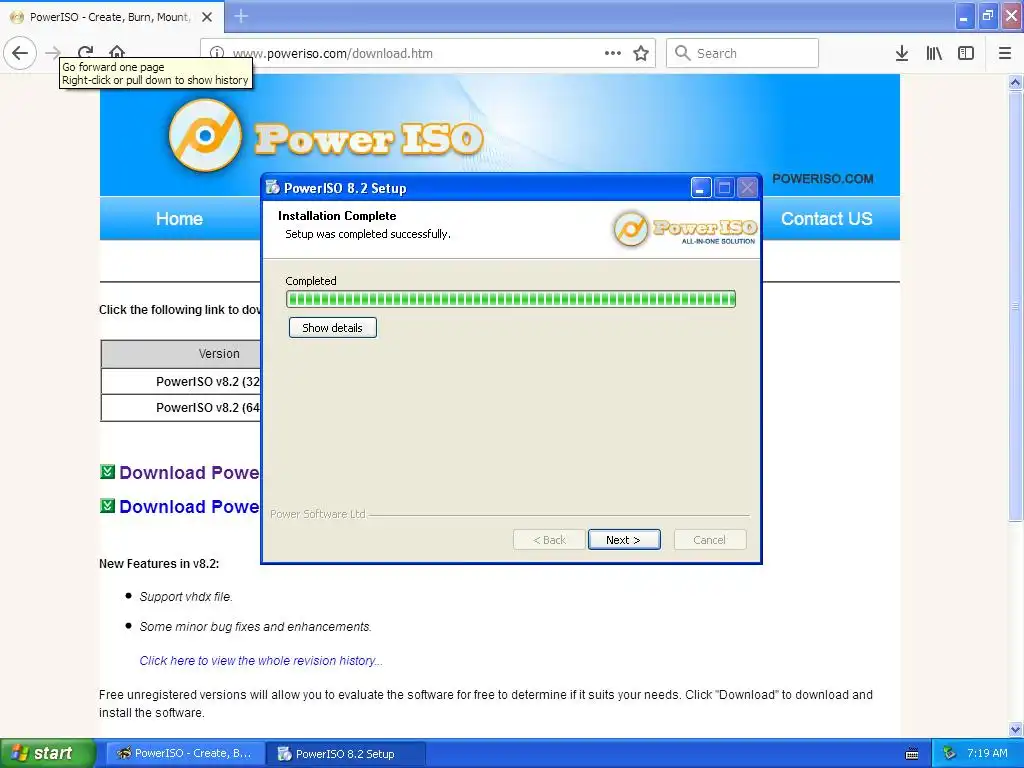
Task: Click Next in the setup wizard
Action: (x=624, y=539)
